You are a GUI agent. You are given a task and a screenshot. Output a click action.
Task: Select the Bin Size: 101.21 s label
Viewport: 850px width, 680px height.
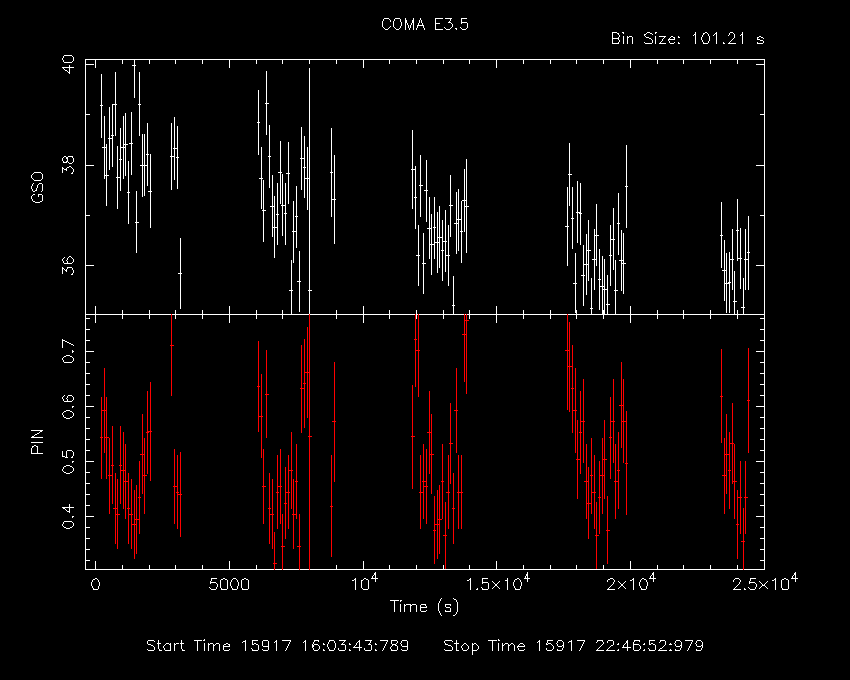pos(687,39)
